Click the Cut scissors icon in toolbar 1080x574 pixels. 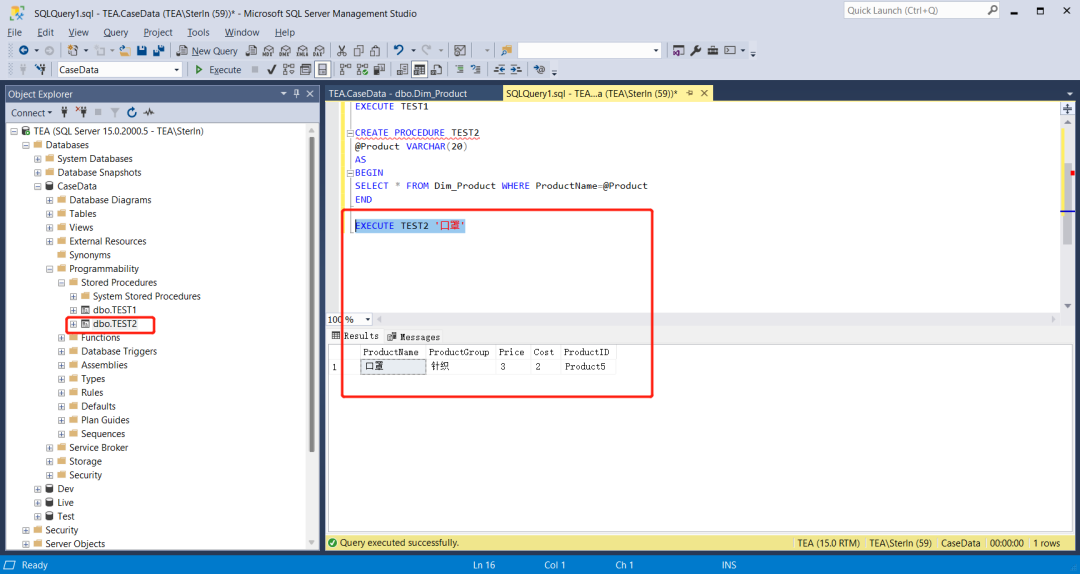(x=341, y=51)
